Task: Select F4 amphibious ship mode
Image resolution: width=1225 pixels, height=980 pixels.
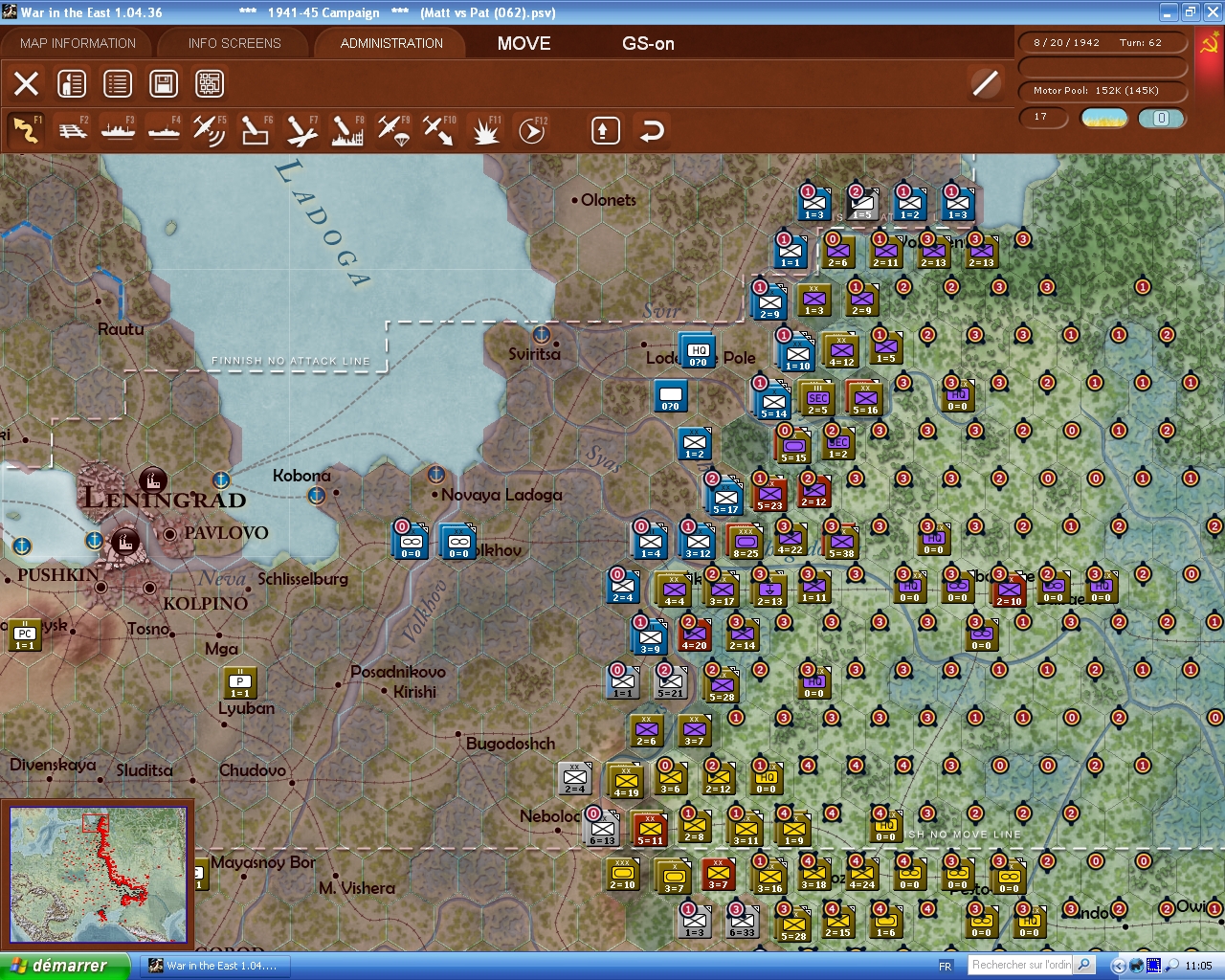Action: [165, 130]
